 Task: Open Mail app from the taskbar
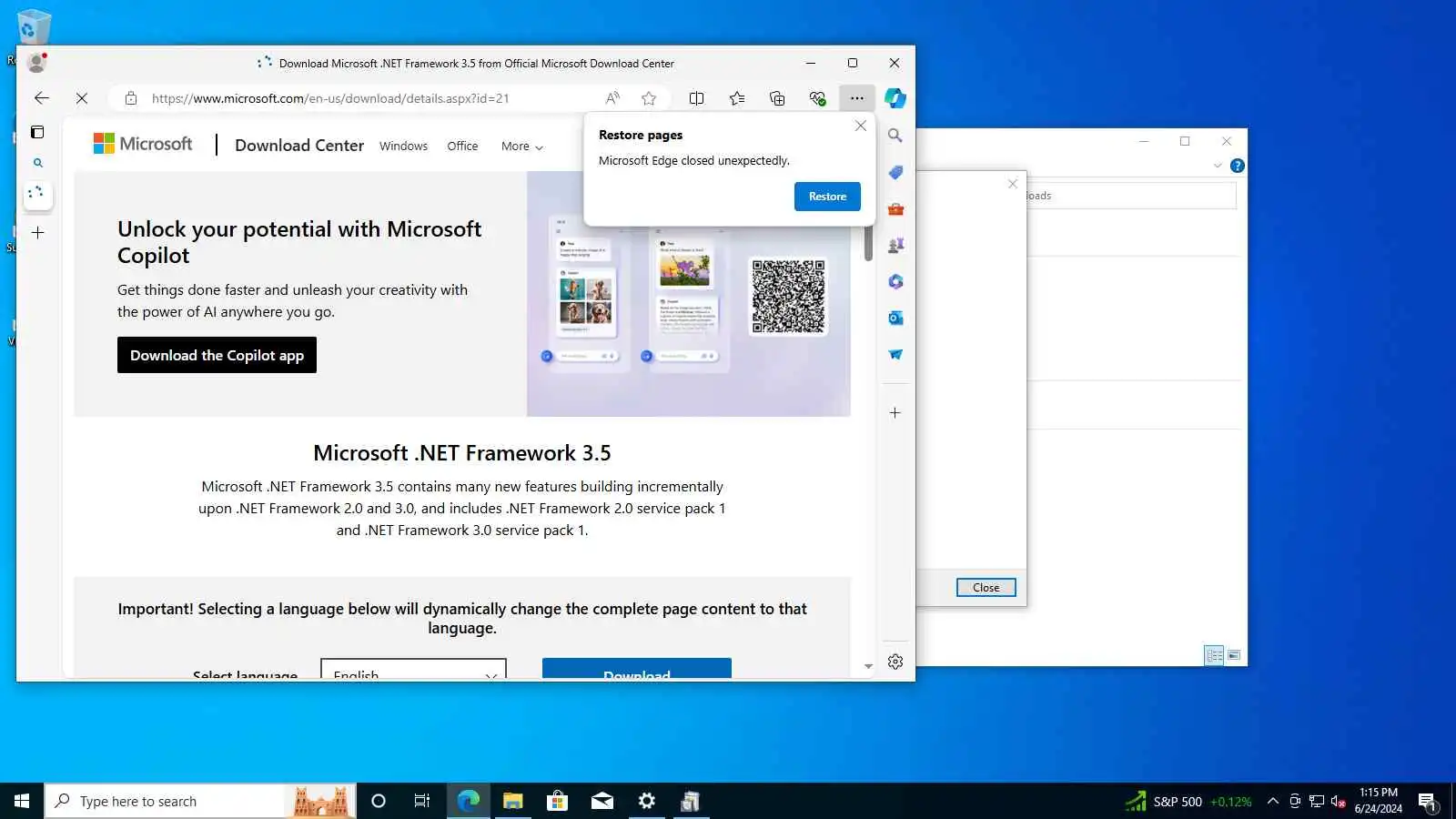click(x=602, y=801)
